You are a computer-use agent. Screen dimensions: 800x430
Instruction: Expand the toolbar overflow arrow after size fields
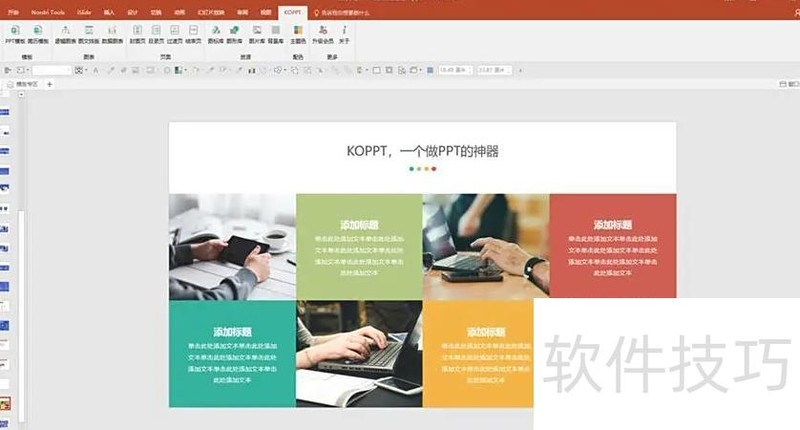(x=520, y=70)
